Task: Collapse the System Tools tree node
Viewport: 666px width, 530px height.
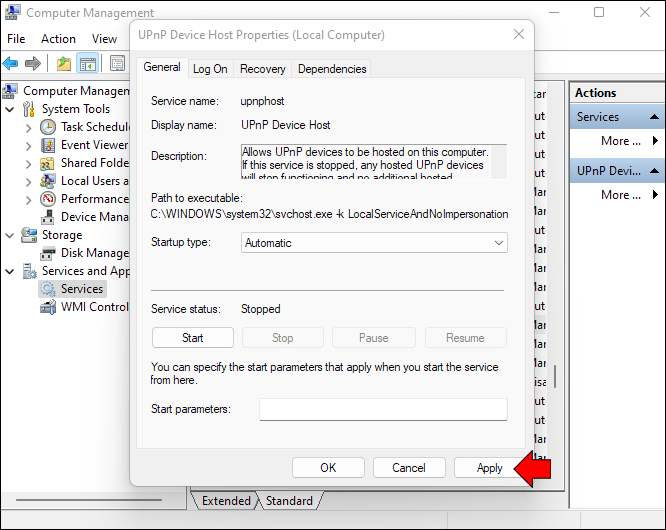Action: pos(10,110)
